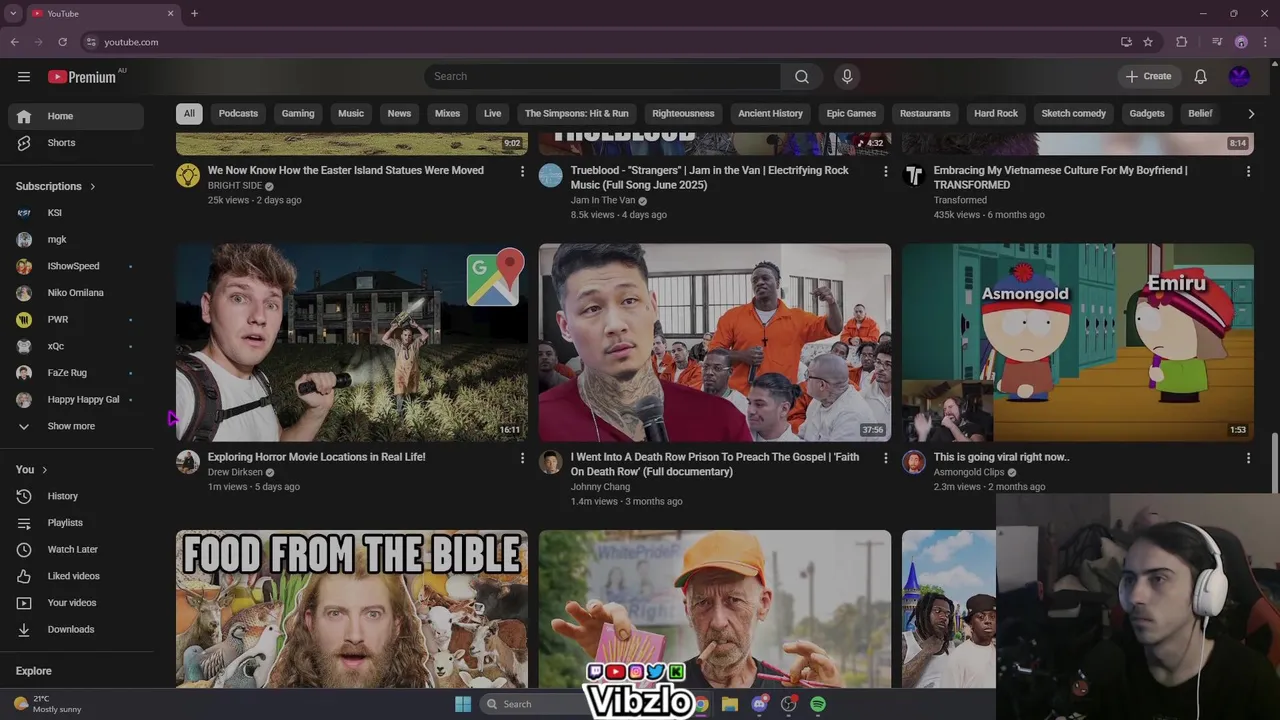
Task: Open Asmongold Clips channel avatar
Action: (x=914, y=462)
